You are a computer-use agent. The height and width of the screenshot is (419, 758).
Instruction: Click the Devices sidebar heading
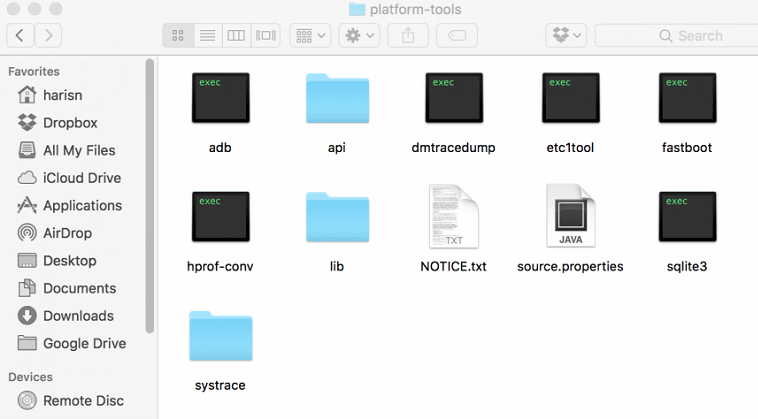tap(30, 377)
